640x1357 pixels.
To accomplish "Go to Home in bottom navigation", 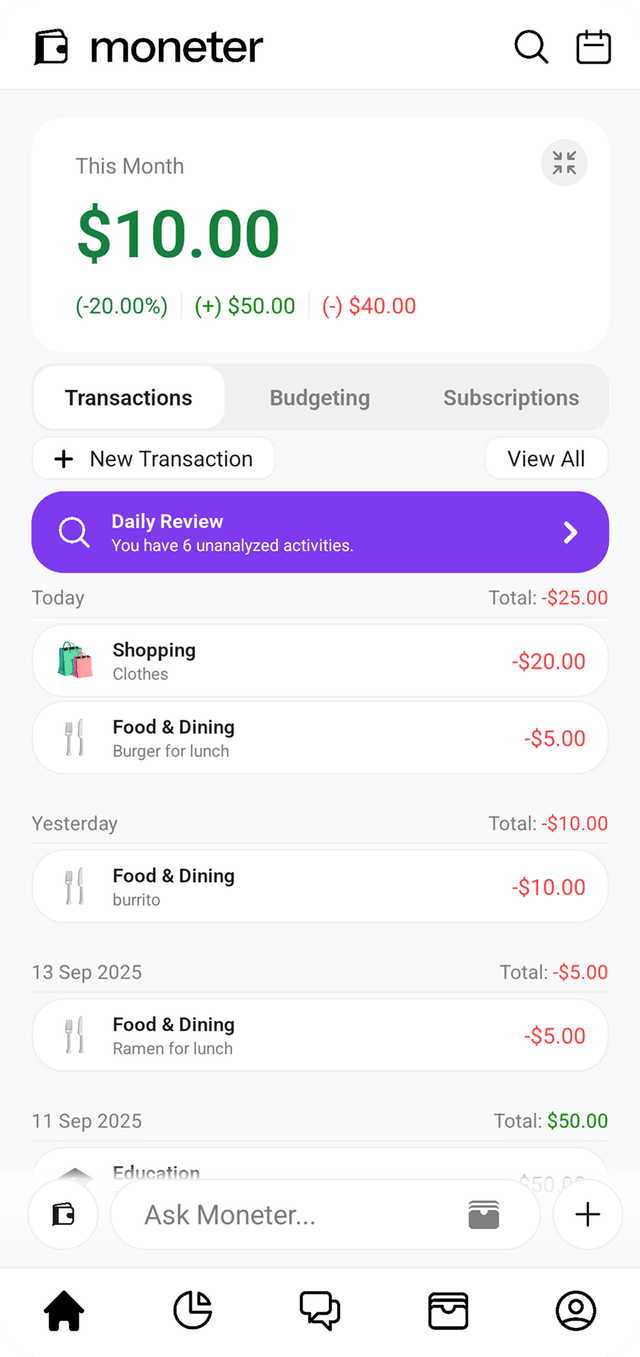I will pos(64,1311).
